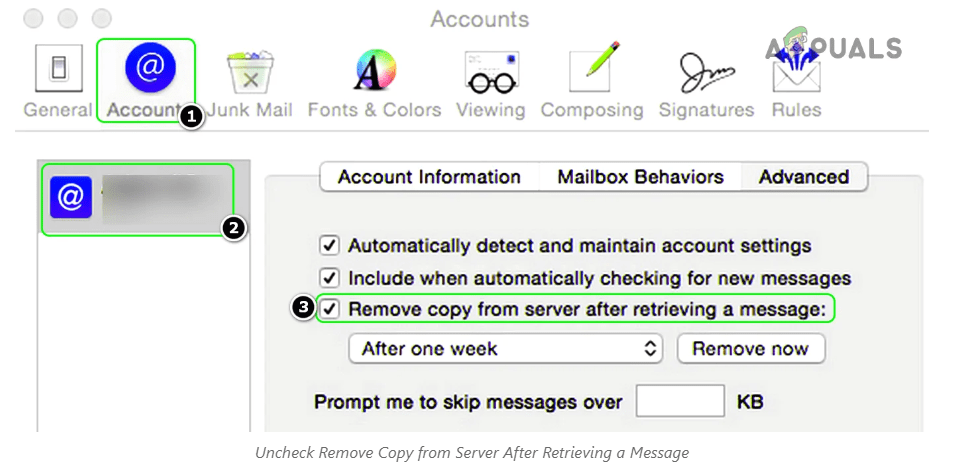Viewport: 970px width, 466px height.
Task: Open the Composing pencil icon
Action: click(x=594, y=68)
